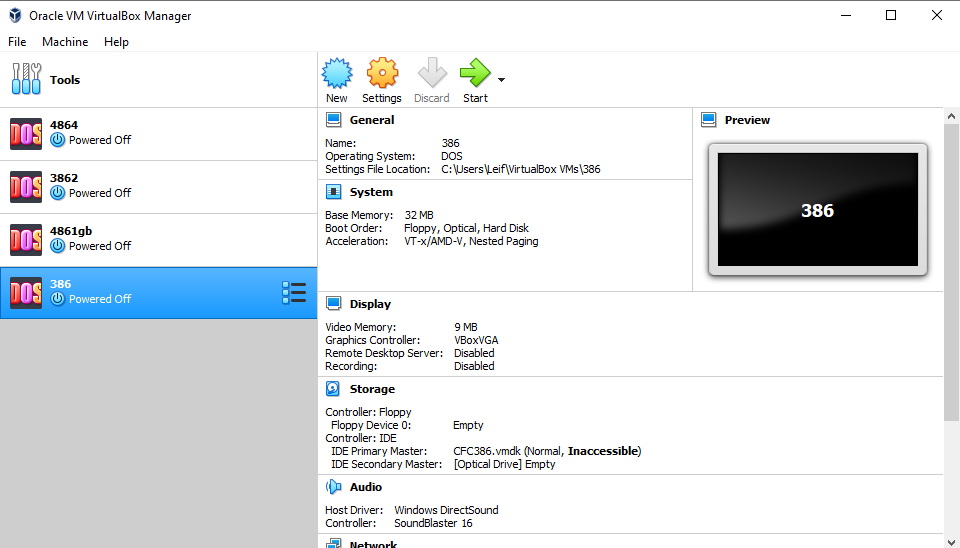
Task: Click the New virtual machine icon
Action: click(337, 73)
